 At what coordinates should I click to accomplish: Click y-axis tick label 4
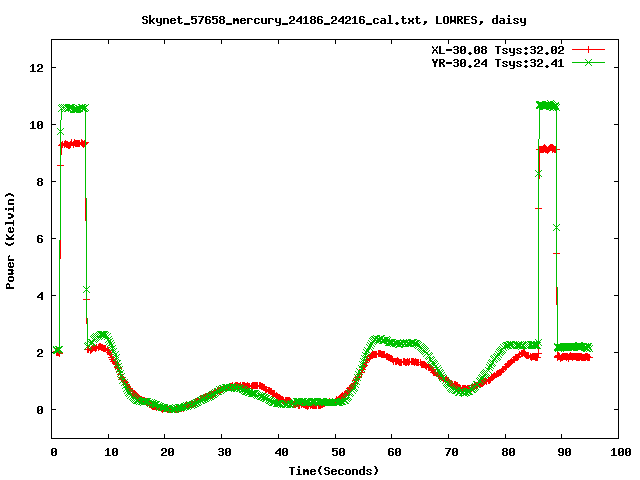click(x=40, y=296)
